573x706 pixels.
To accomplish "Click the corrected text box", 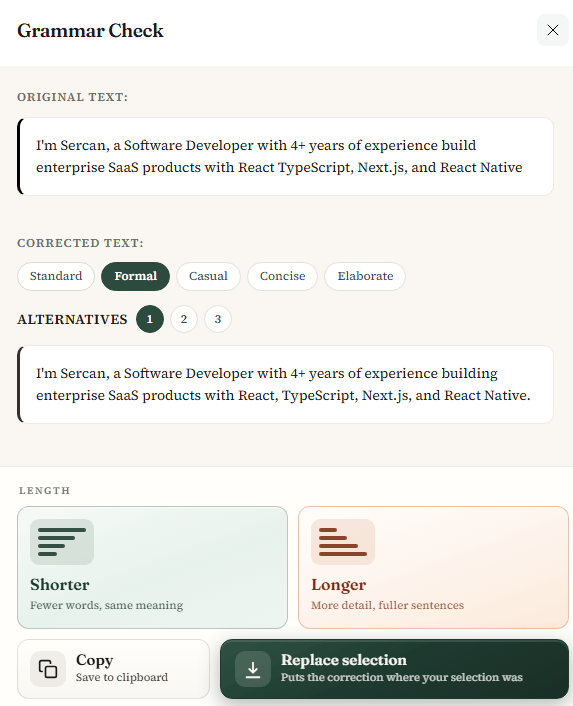I will pos(285,384).
